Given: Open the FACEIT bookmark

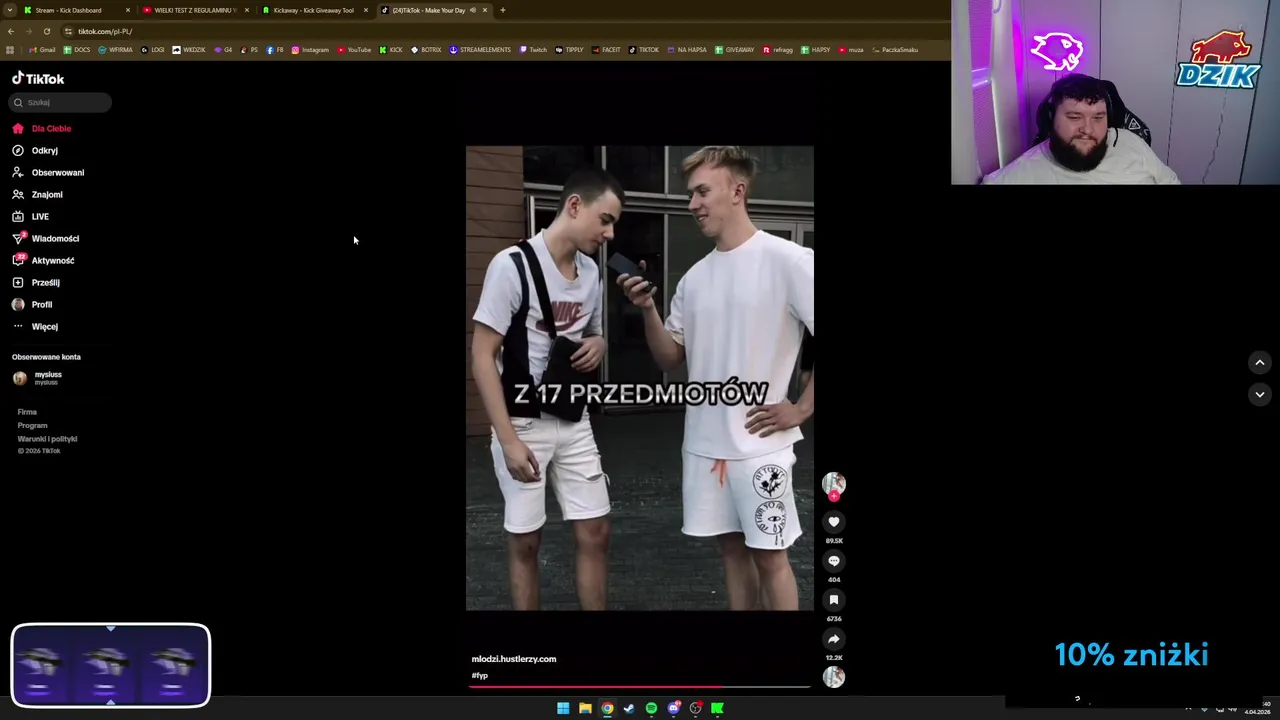Looking at the screenshot, I should (x=606, y=50).
